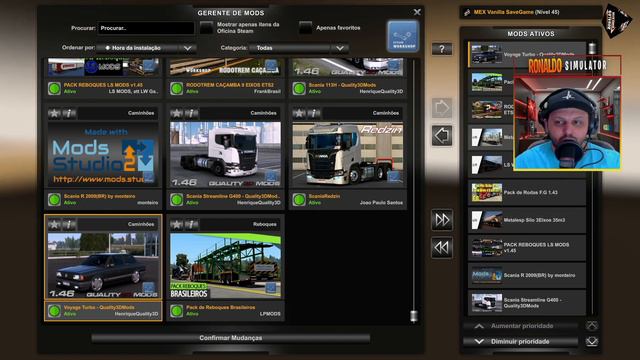
Task: Click the profile edit icon beside MEX Vanilla SaveGame
Action: (467, 13)
